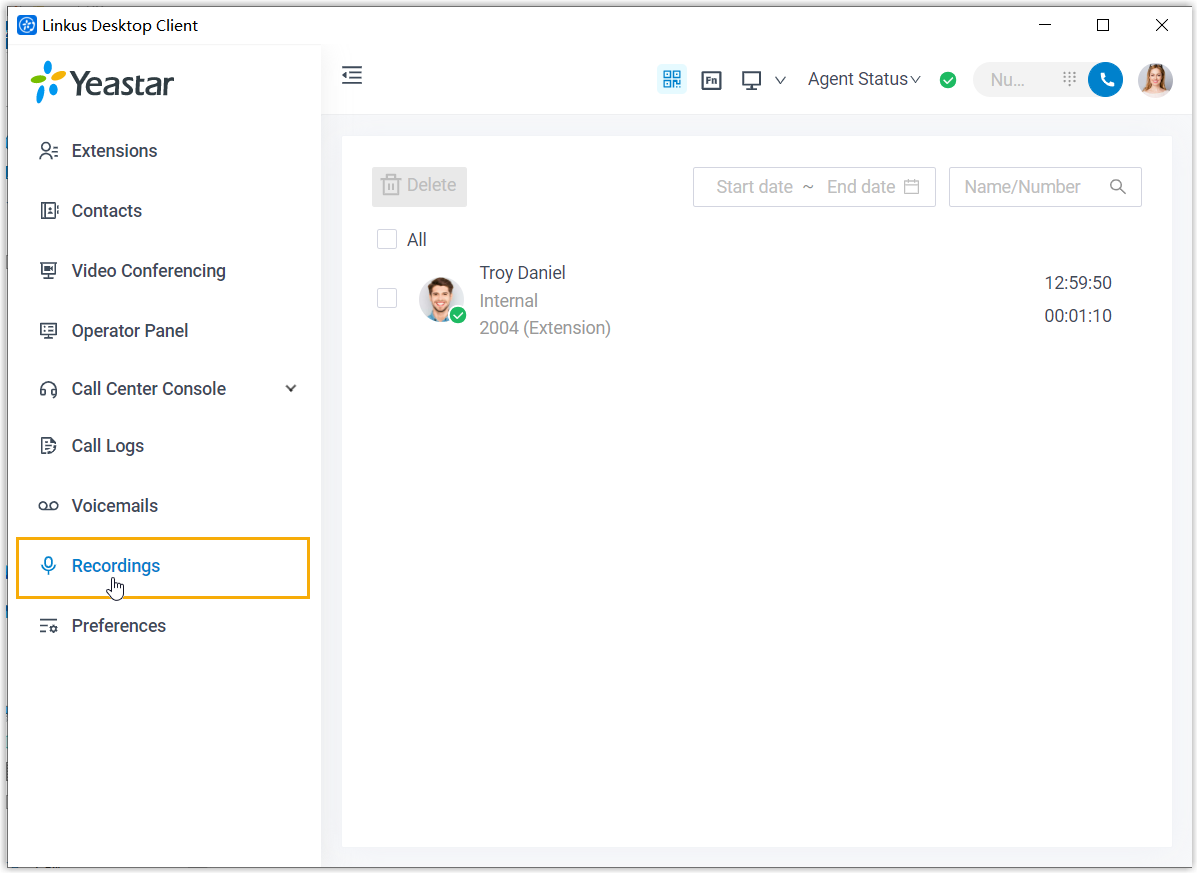The image size is (1198, 874).
Task: Click the Delete recordings button
Action: (x=419, y=186)
